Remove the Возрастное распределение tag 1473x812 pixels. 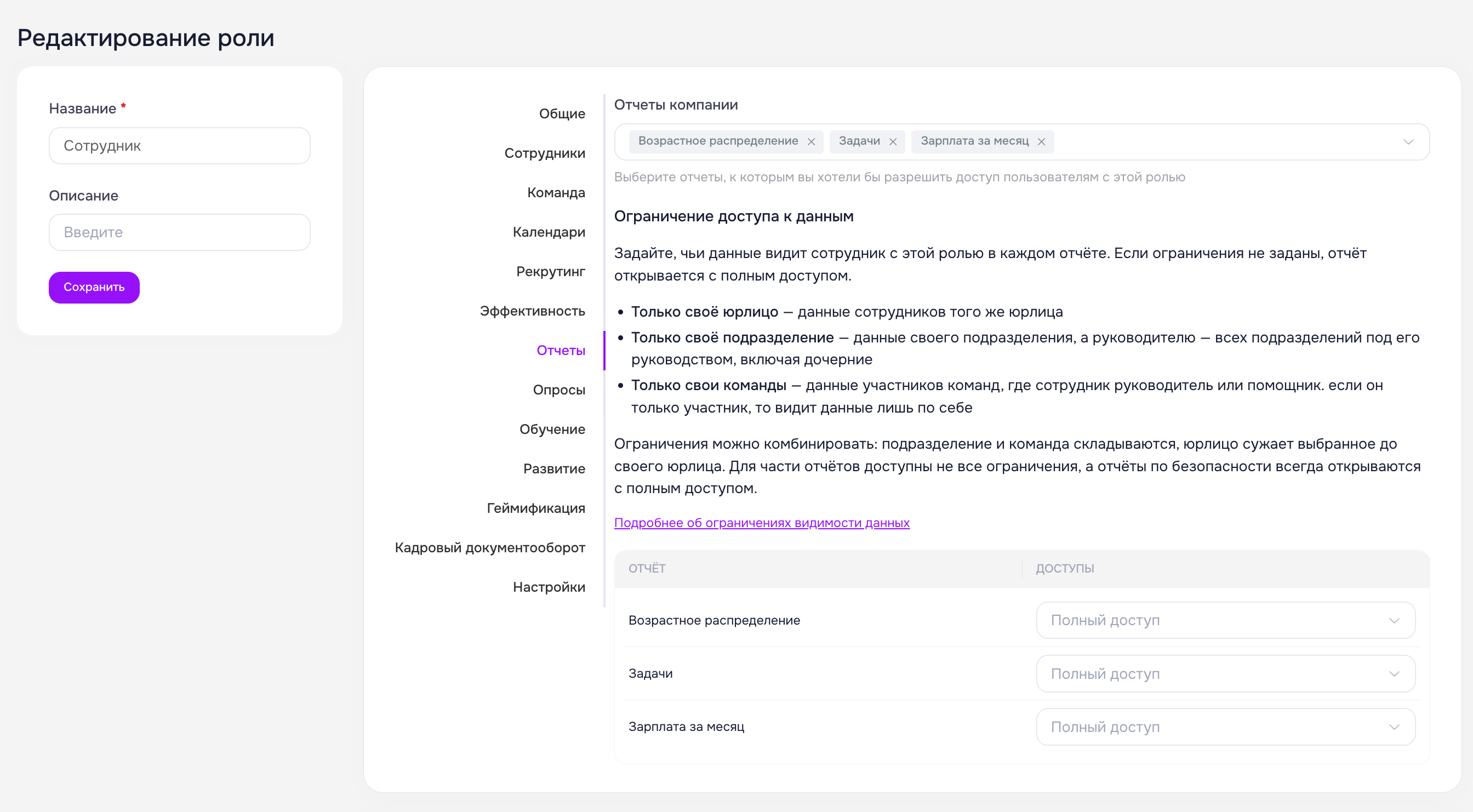click(811, 142)
